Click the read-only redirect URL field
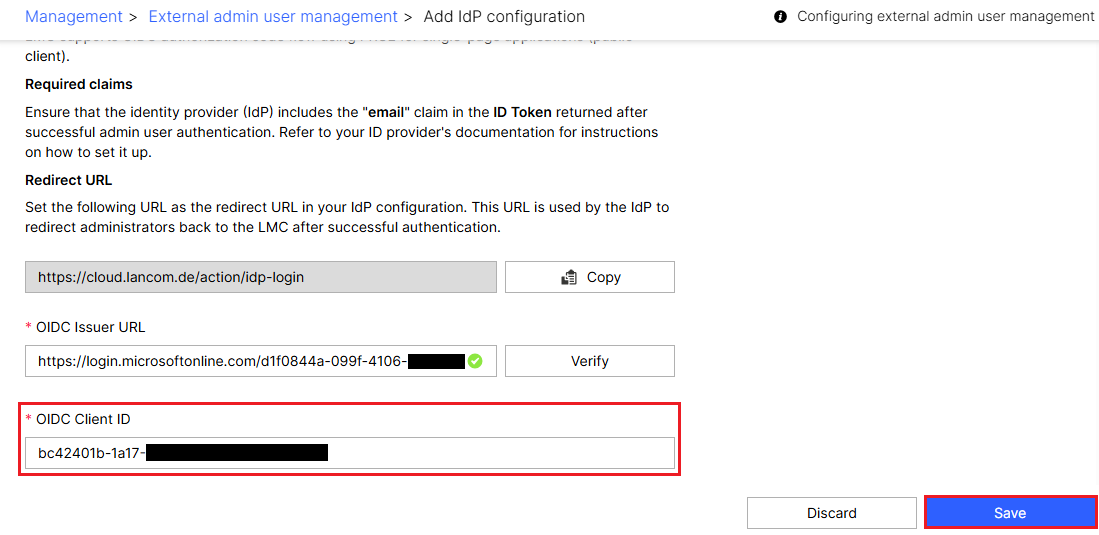Screen dimensions: 1099x535 [x=260, y=277]
